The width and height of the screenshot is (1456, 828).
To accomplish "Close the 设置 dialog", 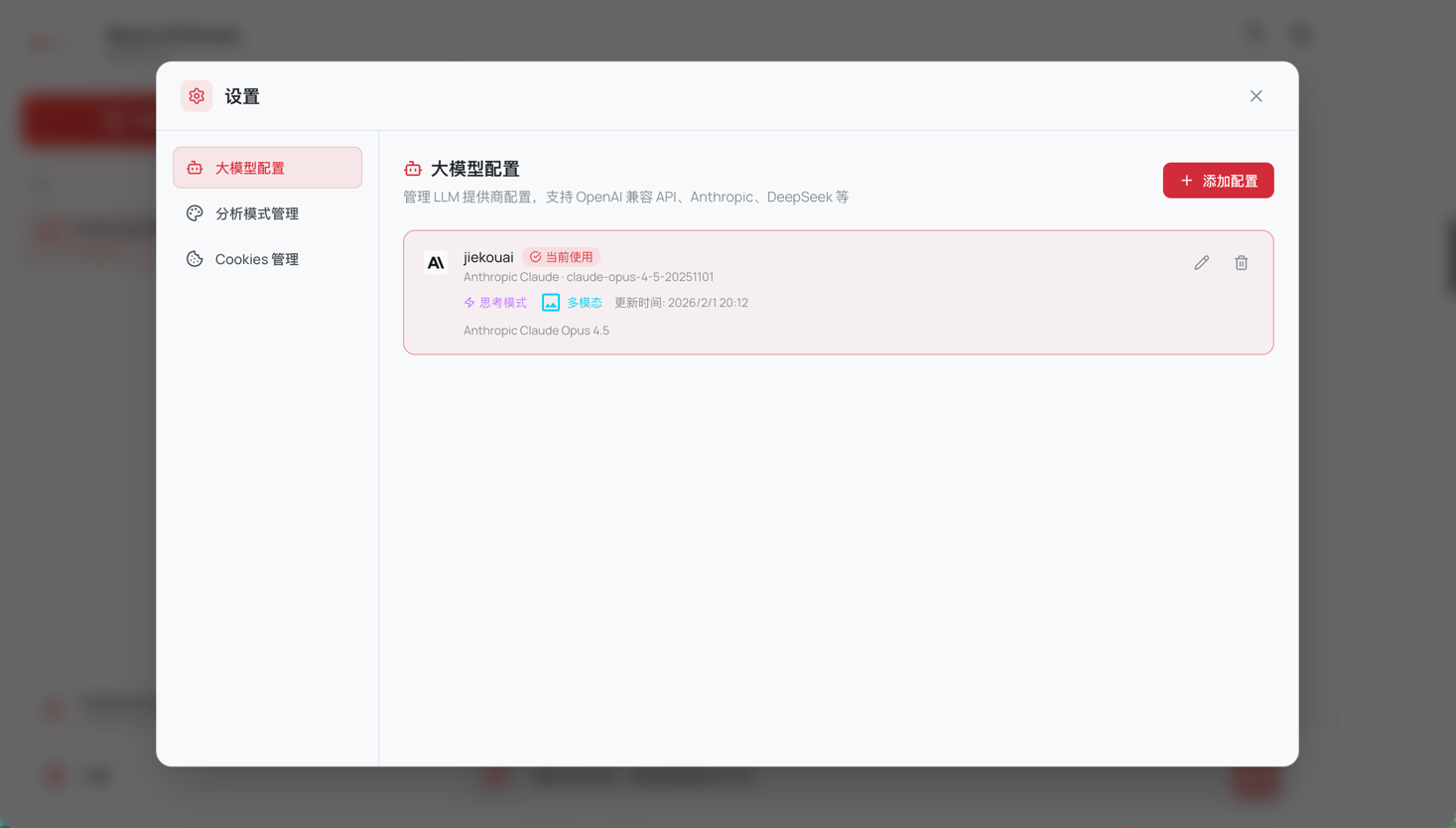I will coord(1256,96).
